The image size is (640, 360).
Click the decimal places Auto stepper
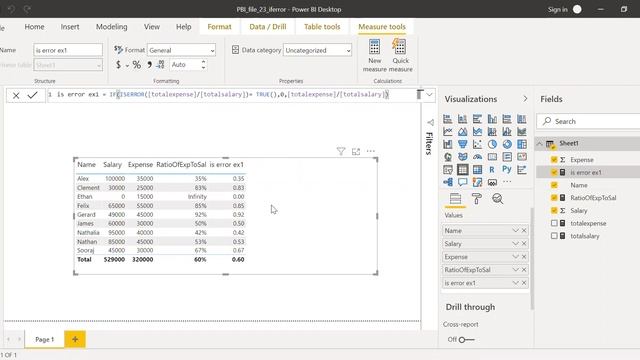pos(203,64)
